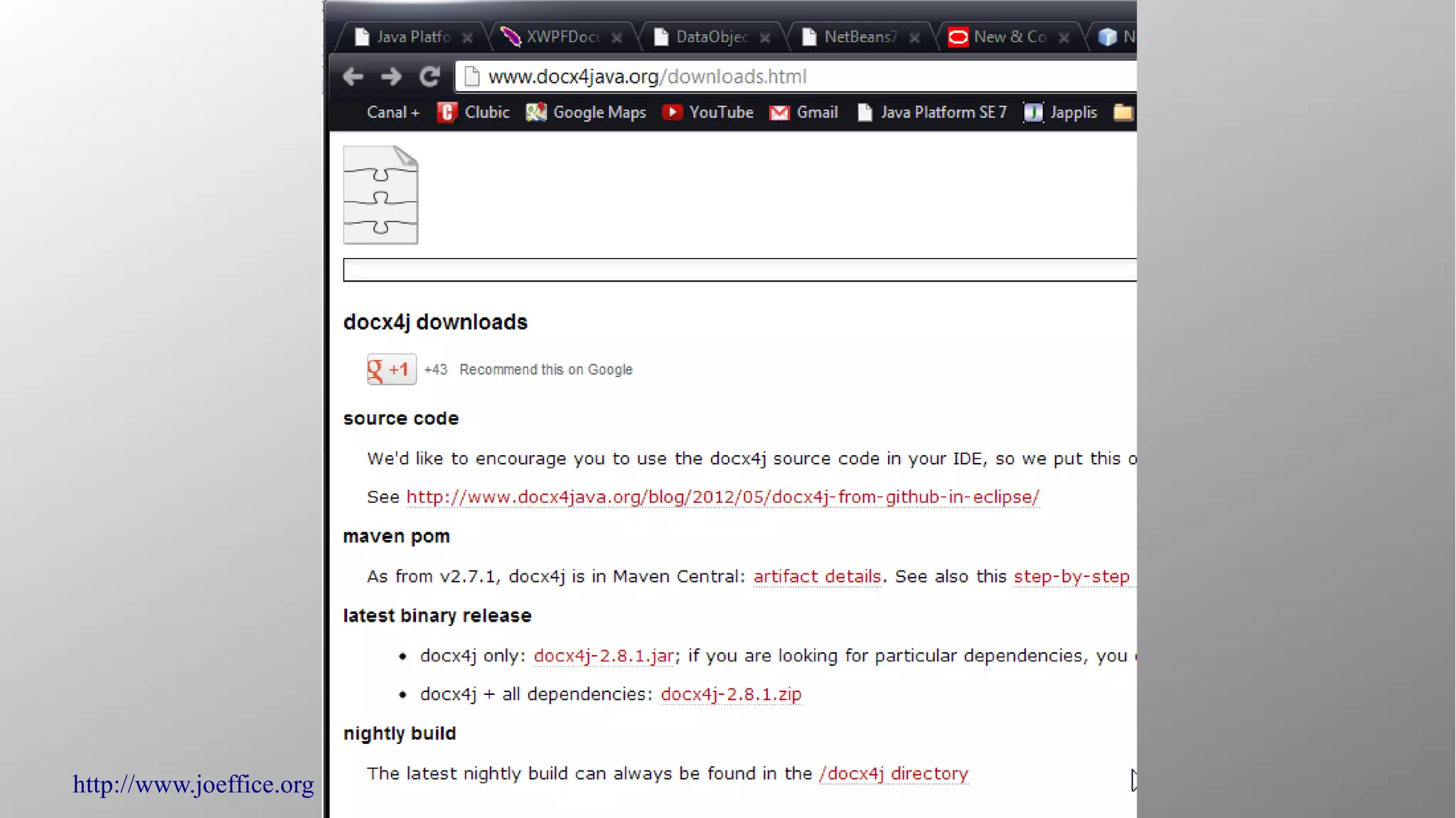1456x818 pixels.
Task: Click the address bar URL field
Action: coord(782,76)
